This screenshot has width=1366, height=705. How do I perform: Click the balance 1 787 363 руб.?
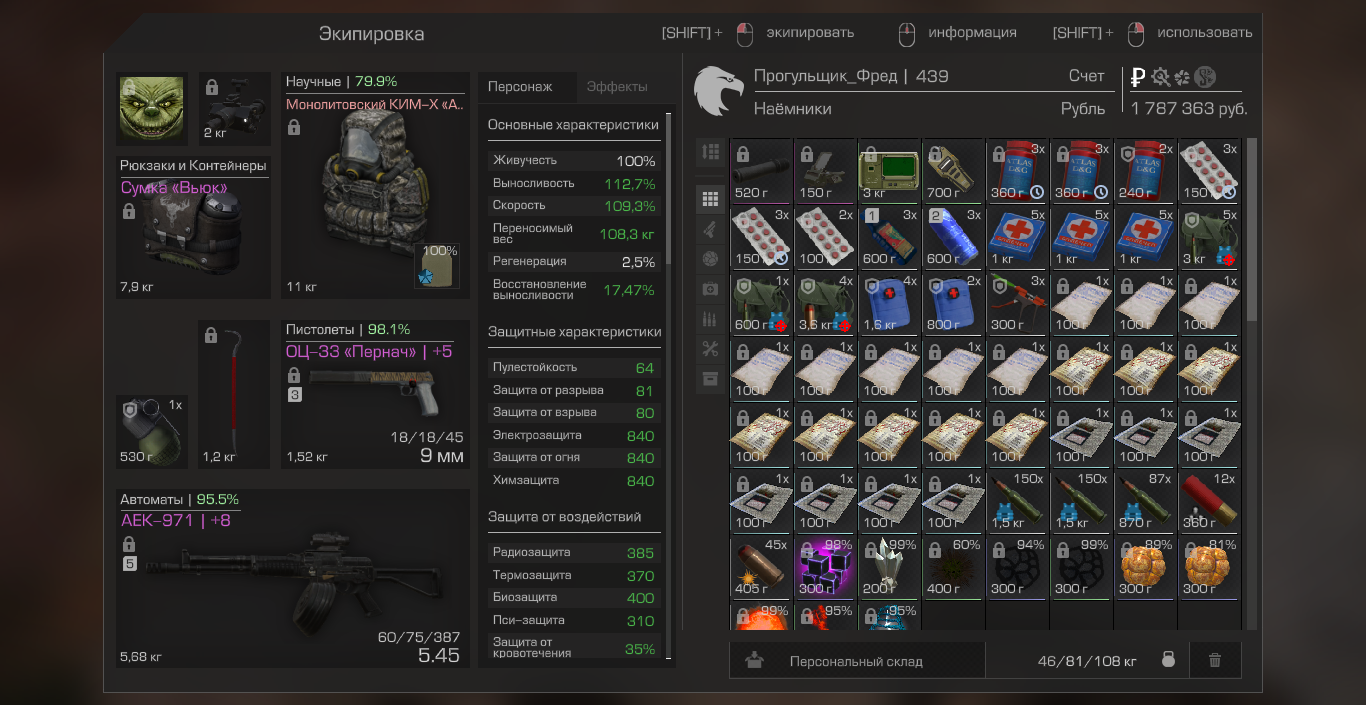click(1189, 109)
